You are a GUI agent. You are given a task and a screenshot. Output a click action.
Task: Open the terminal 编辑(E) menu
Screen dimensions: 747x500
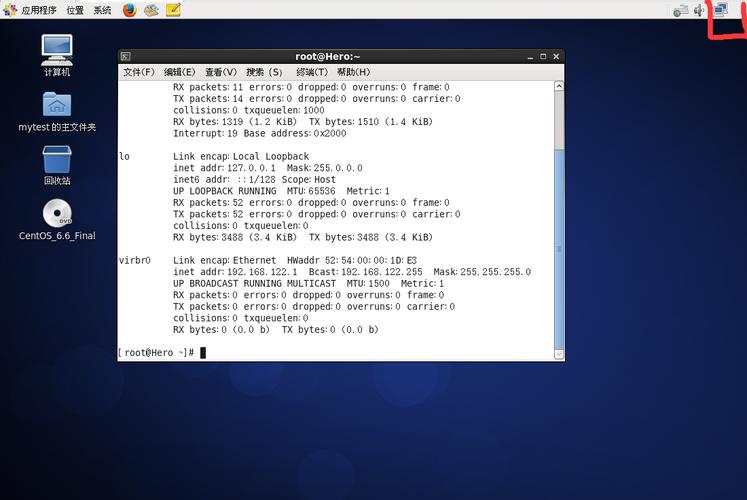coord(180,72)
